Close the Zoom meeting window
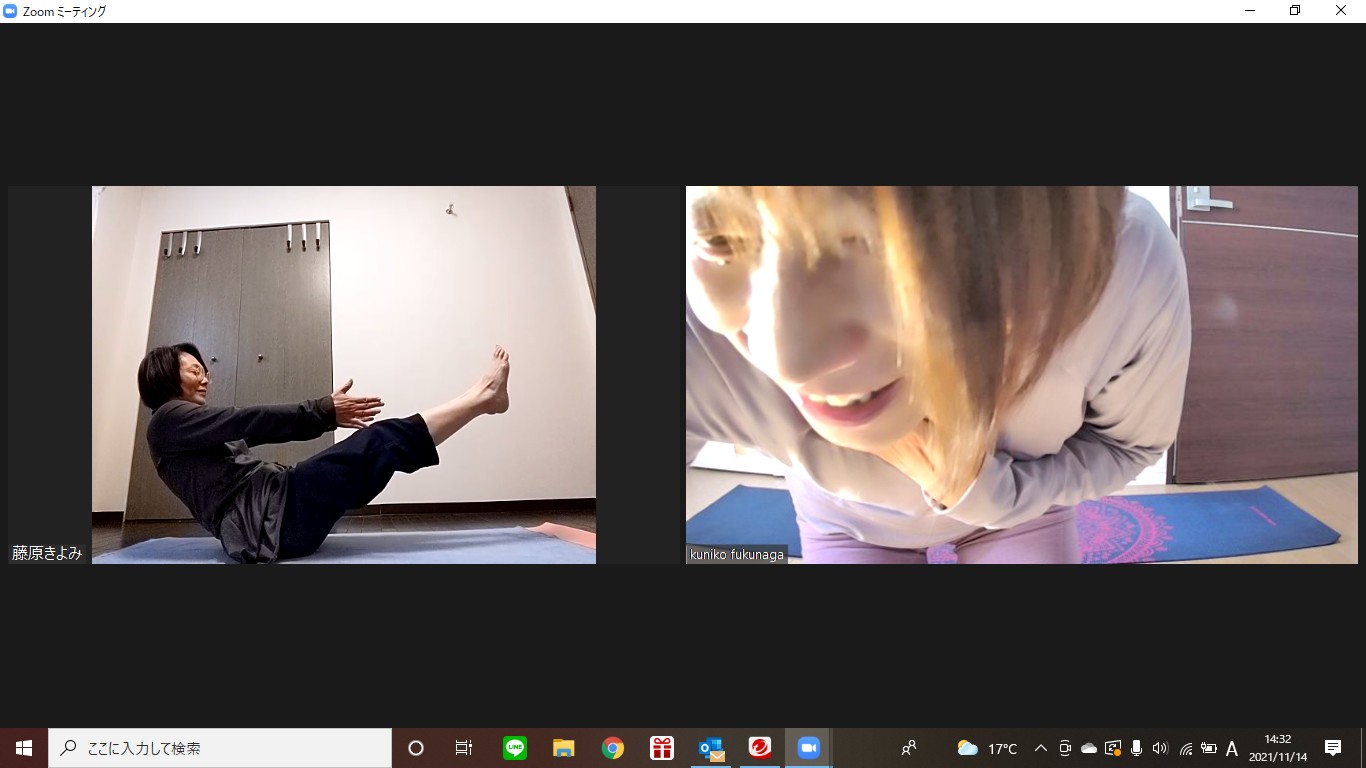This screenshot has width=1366, height=768. pyautogui.click(x=1341, y=11)
